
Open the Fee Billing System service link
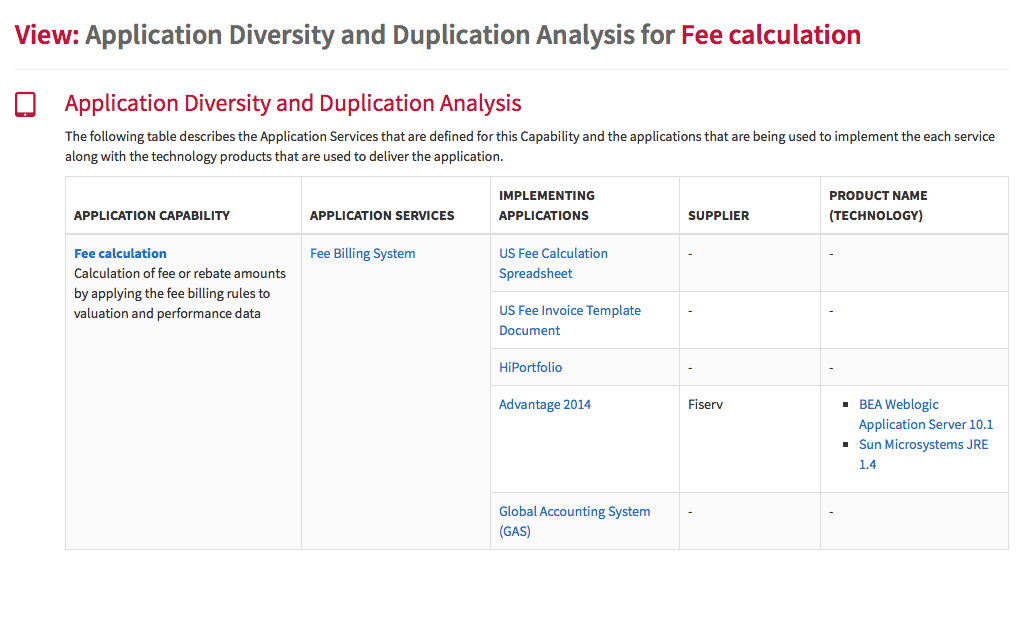(x=362, y=253)
